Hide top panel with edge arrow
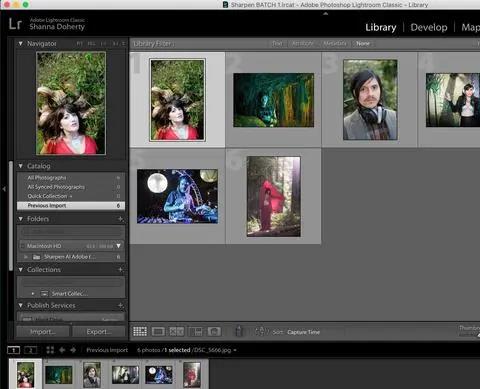480x389 pixels. click(x=326, y=14)
